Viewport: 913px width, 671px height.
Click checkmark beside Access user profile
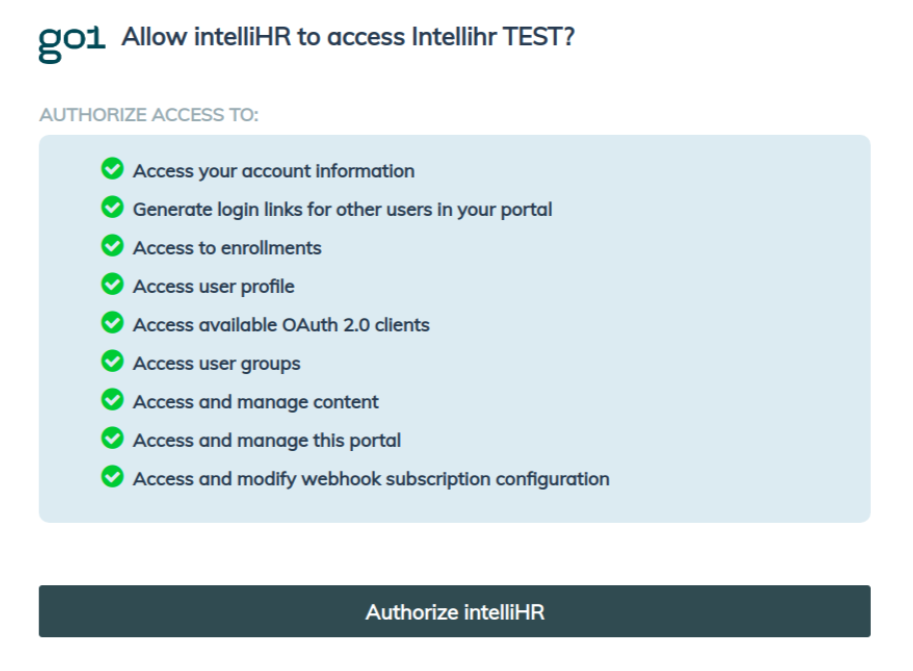pos(113,285)
